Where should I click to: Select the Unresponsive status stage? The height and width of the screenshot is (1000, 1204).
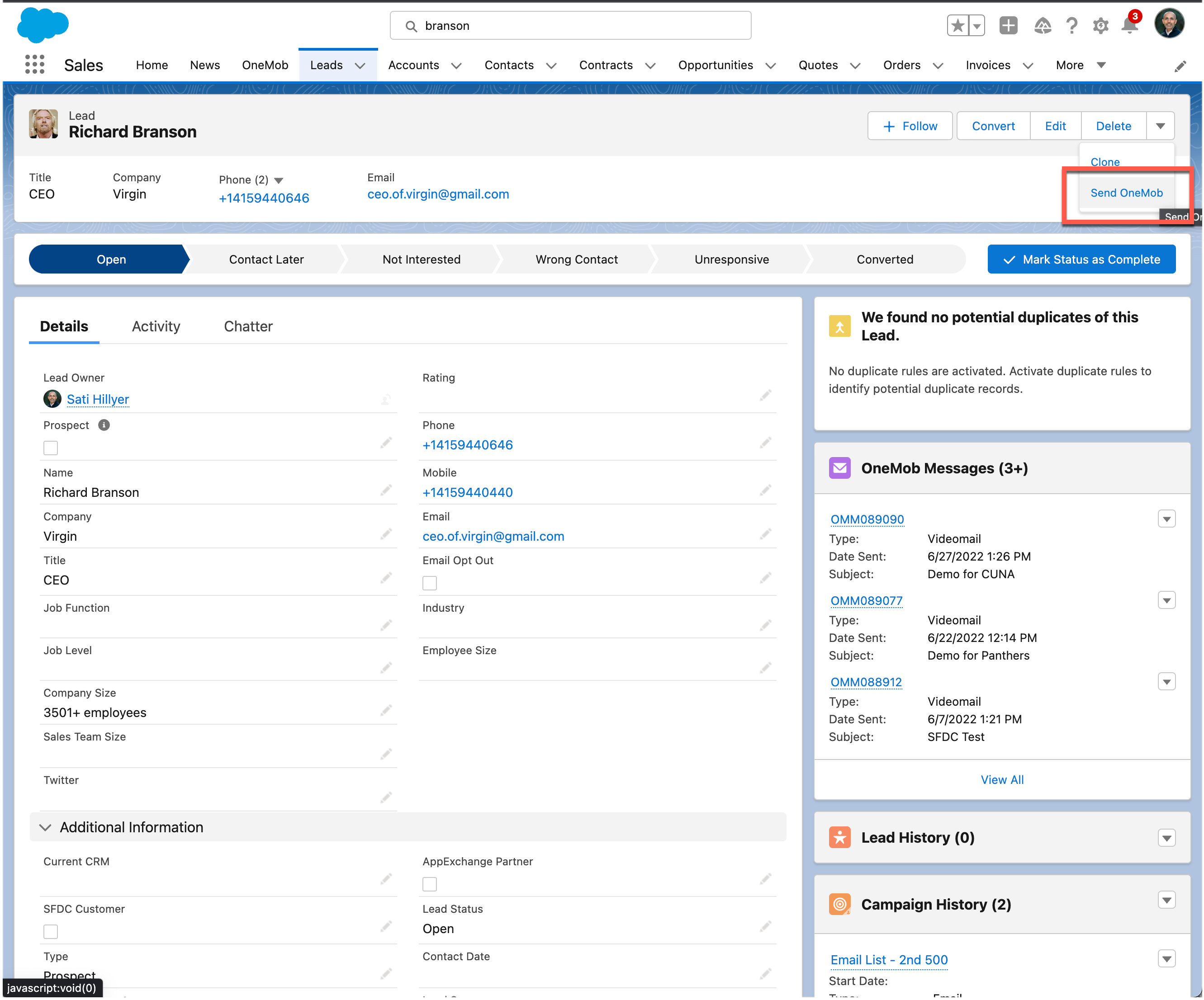click(731, 259)
